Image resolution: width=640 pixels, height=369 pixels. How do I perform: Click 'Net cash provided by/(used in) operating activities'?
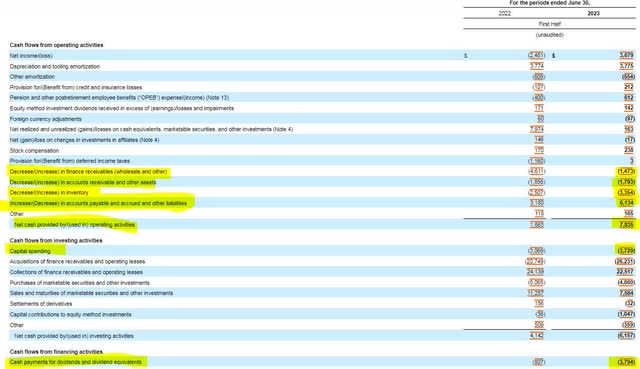coord(74,225)
